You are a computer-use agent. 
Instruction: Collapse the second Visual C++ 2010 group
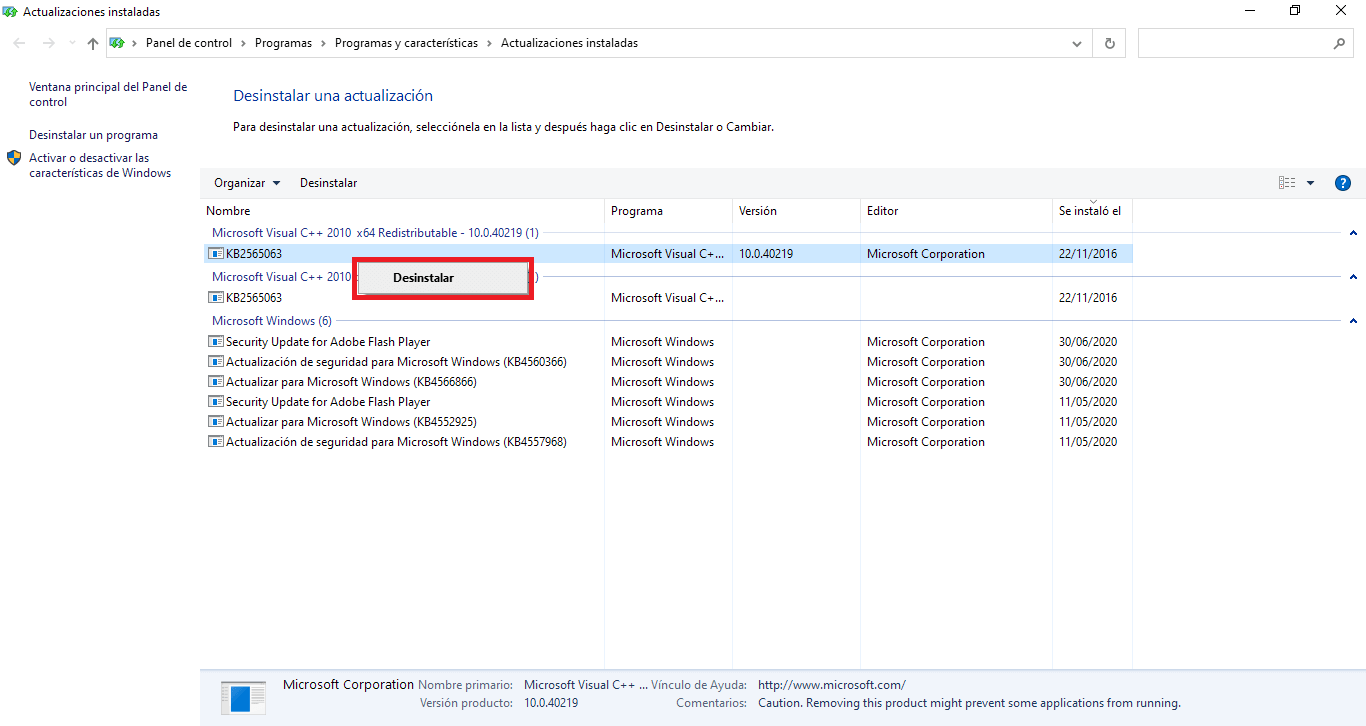(x=1353, y=277)
